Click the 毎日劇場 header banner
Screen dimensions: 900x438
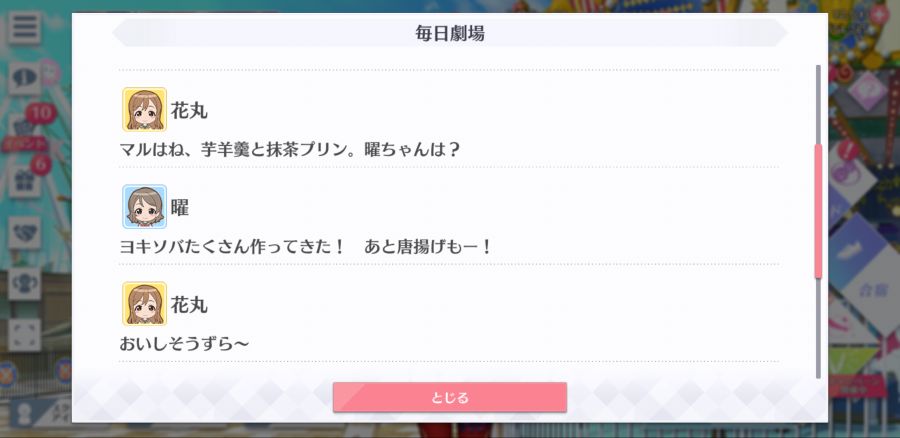pos(449,33)
